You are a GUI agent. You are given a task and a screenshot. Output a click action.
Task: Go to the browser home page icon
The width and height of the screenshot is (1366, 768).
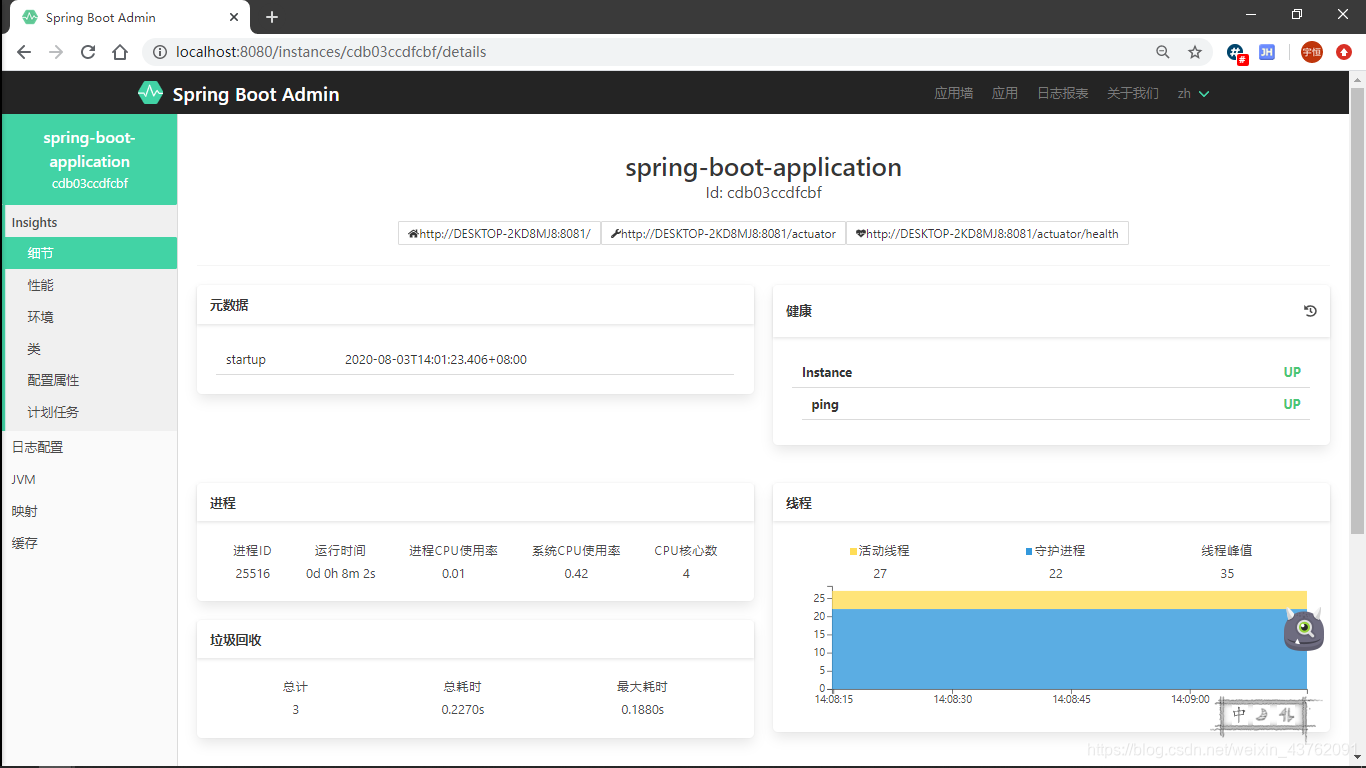click(x=120, y=52)
